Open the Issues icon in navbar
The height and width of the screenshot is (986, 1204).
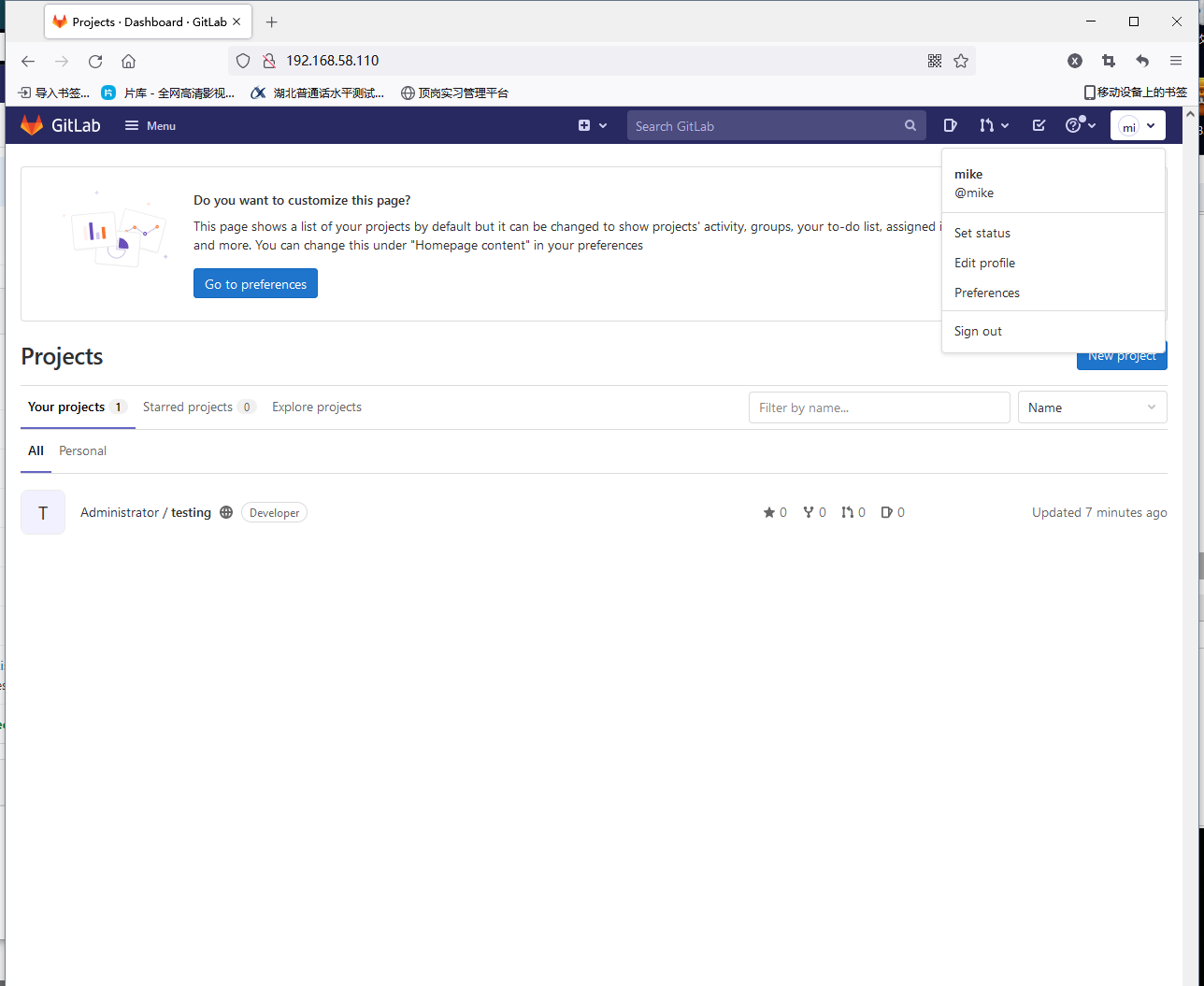950,125
